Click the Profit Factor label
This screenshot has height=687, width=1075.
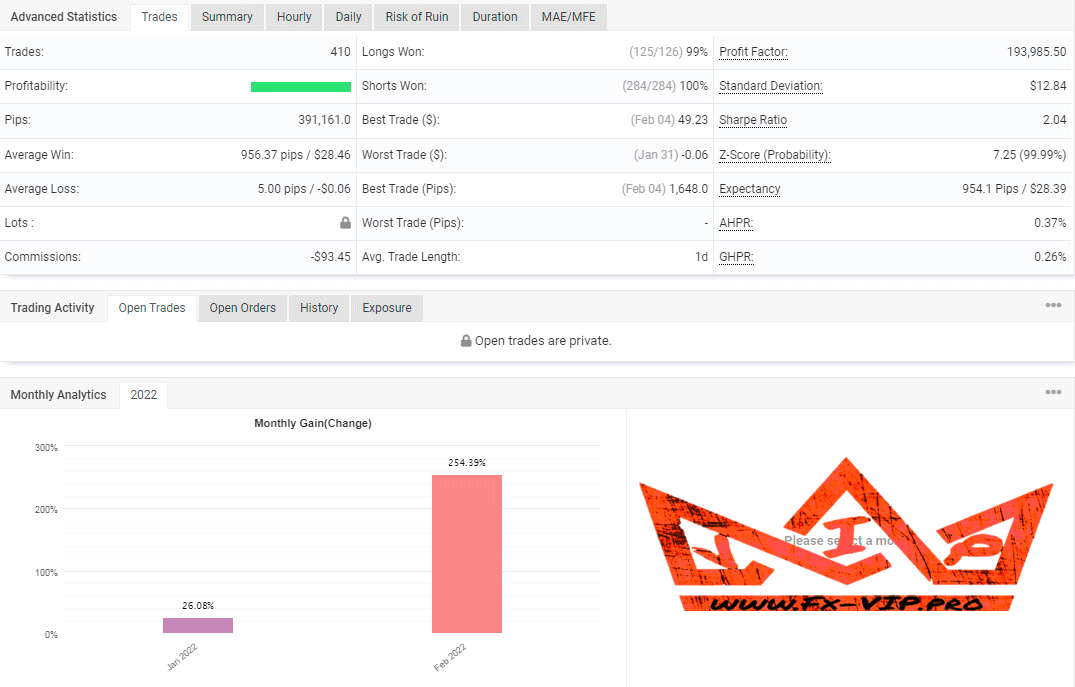753,52
